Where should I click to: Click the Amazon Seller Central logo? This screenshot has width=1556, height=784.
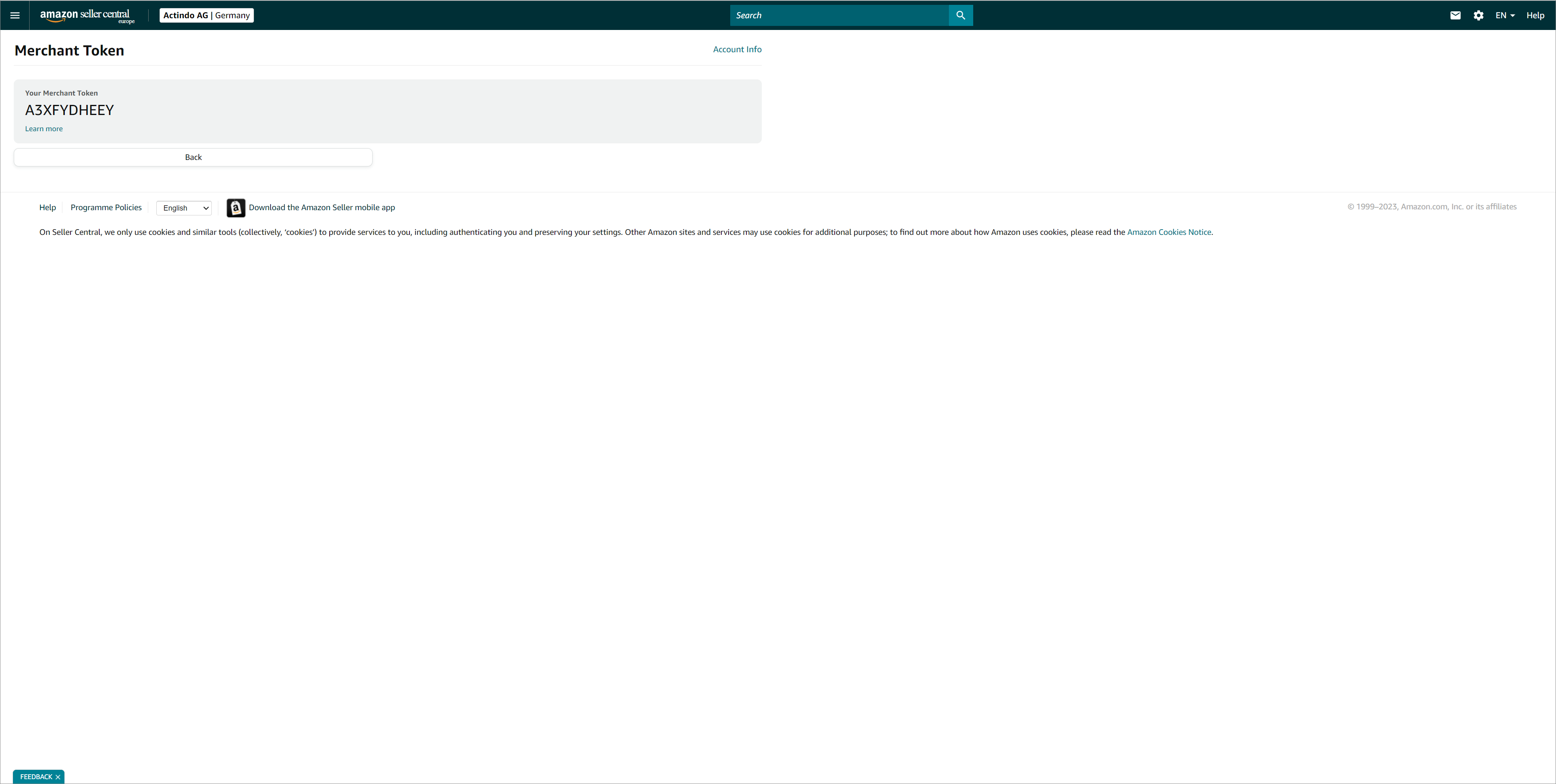(x=87, y=16)
